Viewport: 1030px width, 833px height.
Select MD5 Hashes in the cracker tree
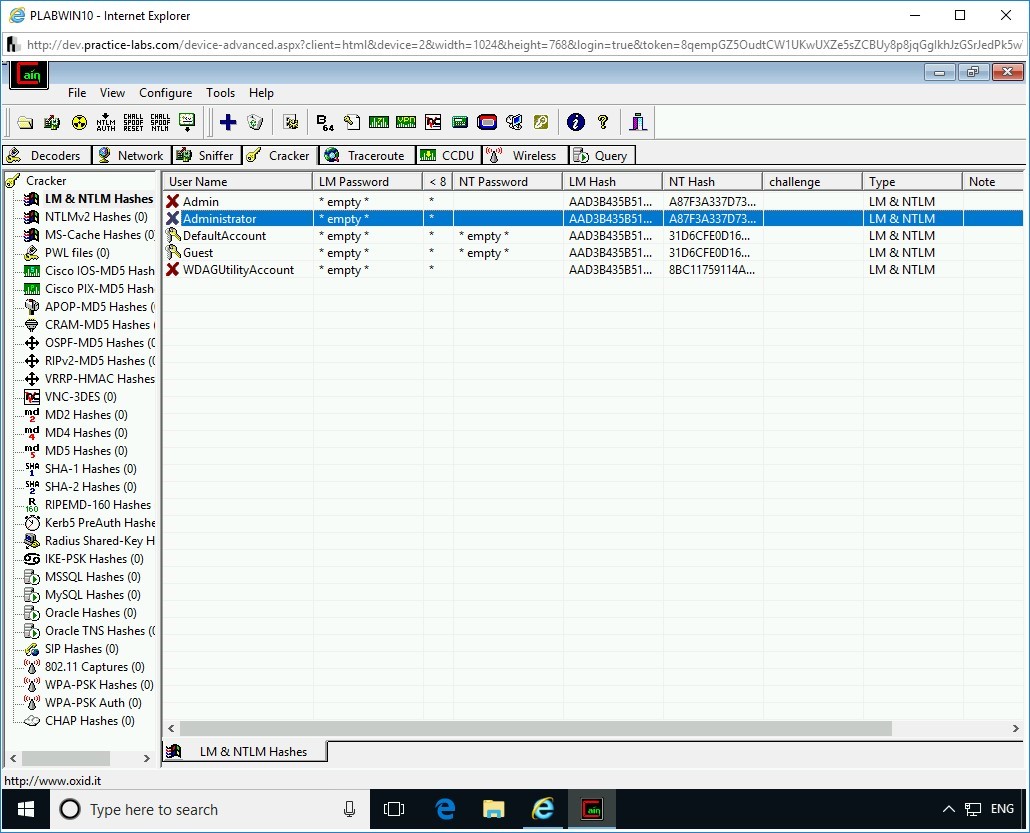coord(85,451)
